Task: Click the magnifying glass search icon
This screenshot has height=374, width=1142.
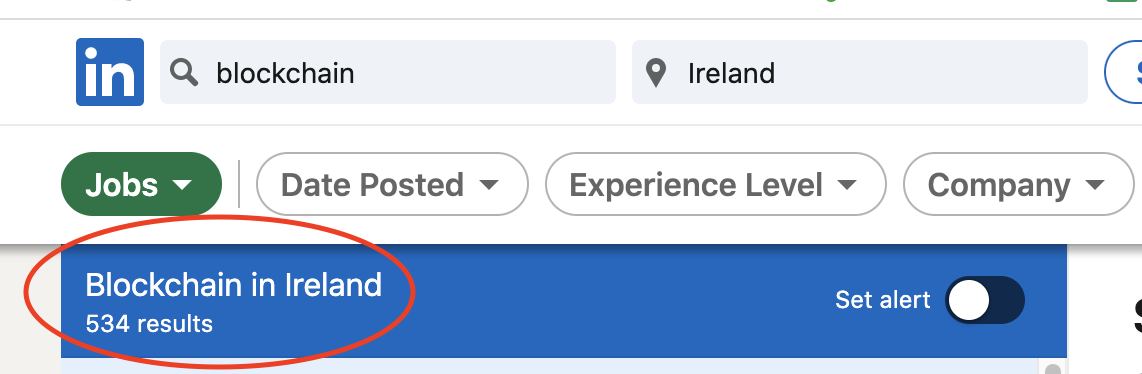Action: 184,73
